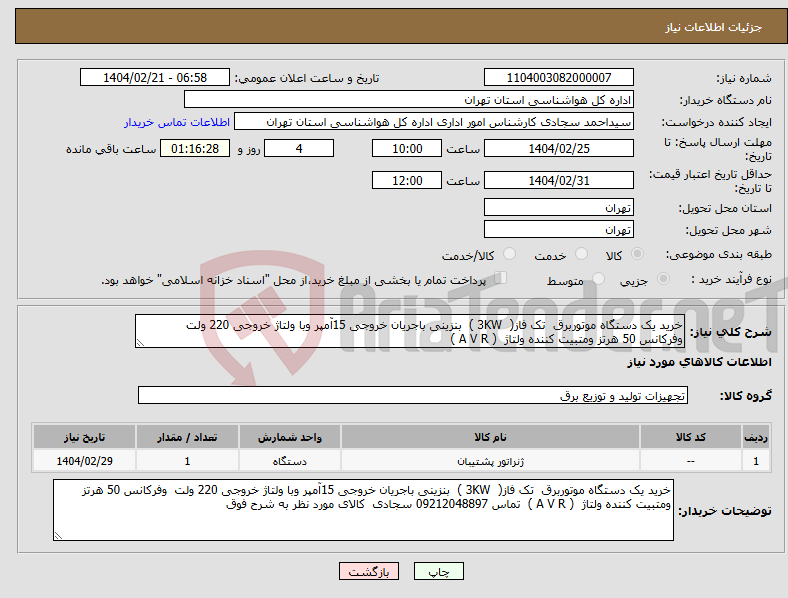Click the واحد شمارش column header
This screenshot has width=788, height=598.
[x=289, y=437]
